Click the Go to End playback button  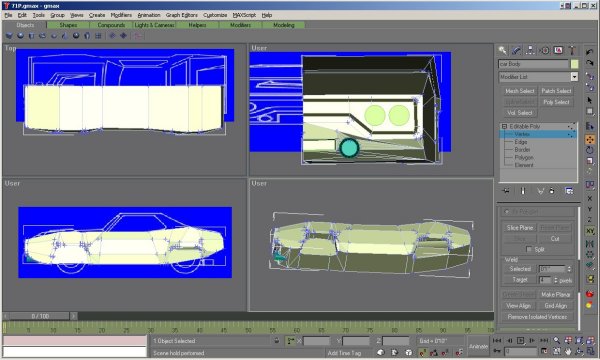click(x=544, y=340)
